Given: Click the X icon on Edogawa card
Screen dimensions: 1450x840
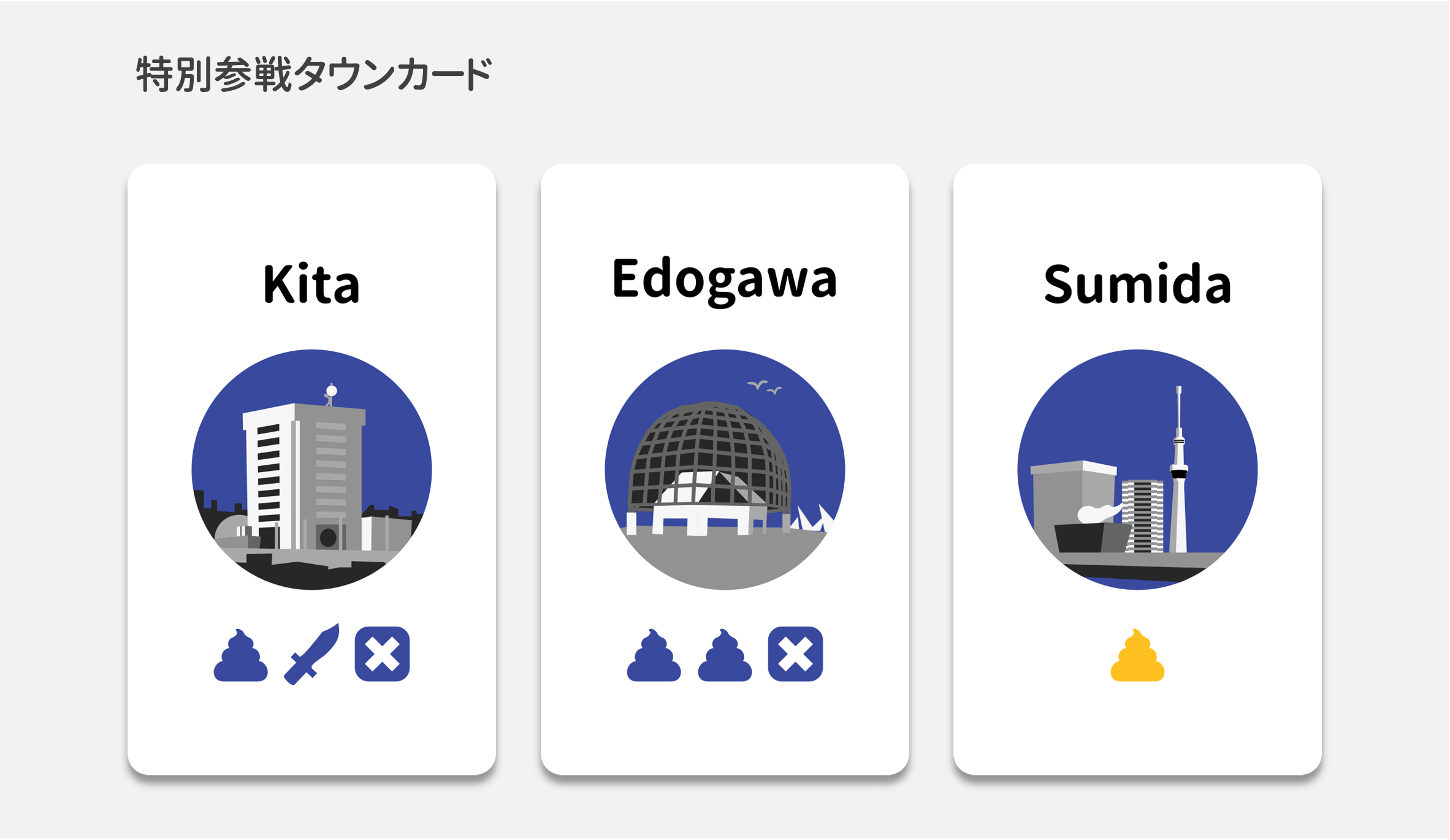Looking at the screenshot, I should click(795, 654).
